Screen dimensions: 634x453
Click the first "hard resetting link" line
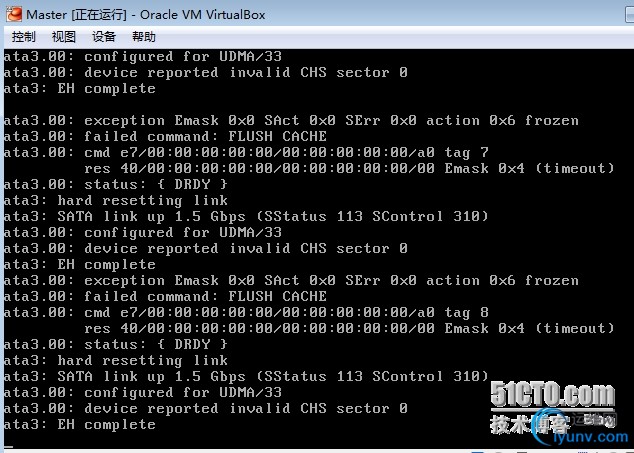(115, 200)
